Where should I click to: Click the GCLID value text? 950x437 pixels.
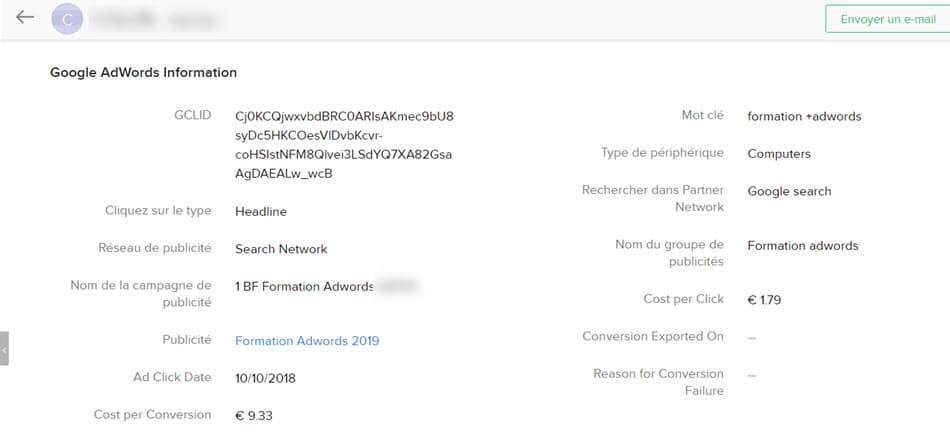click(344, 145)
